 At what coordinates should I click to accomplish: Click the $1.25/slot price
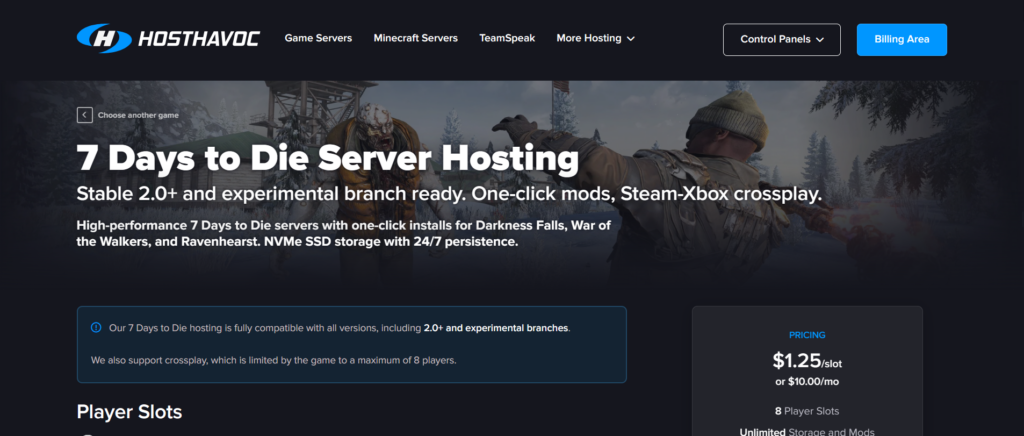point(807,360)
